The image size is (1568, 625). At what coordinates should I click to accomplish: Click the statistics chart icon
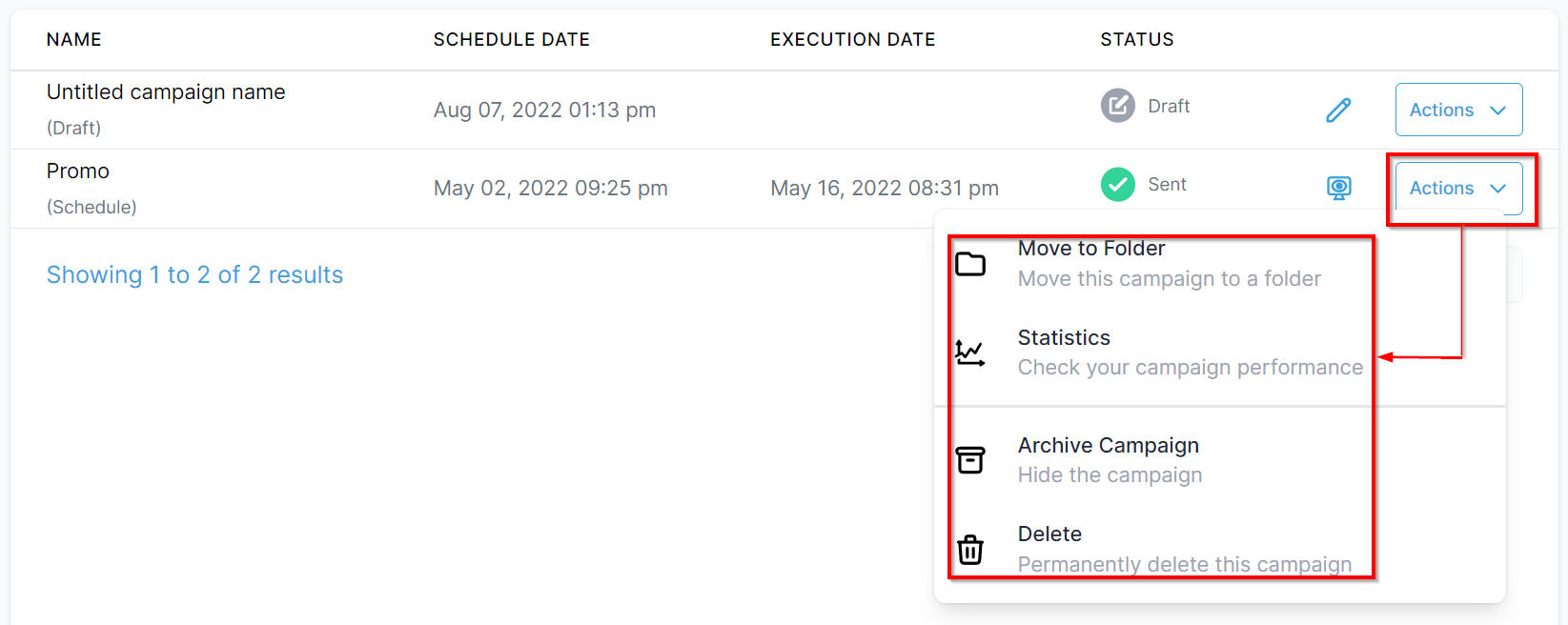[970, 353]
